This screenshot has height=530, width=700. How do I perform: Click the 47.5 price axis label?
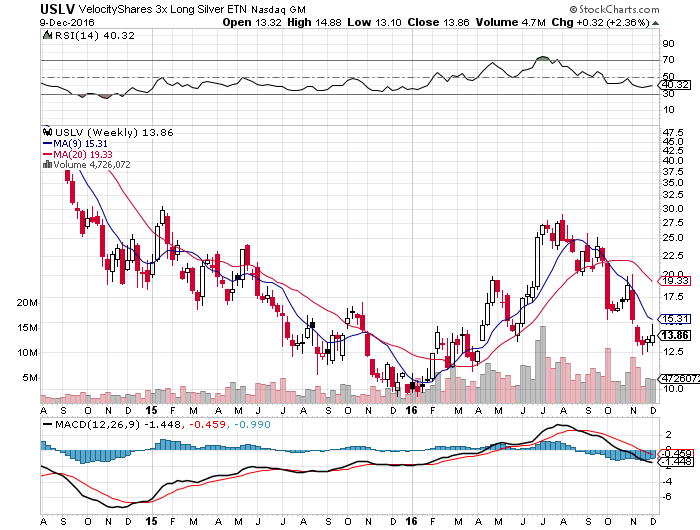673,132
